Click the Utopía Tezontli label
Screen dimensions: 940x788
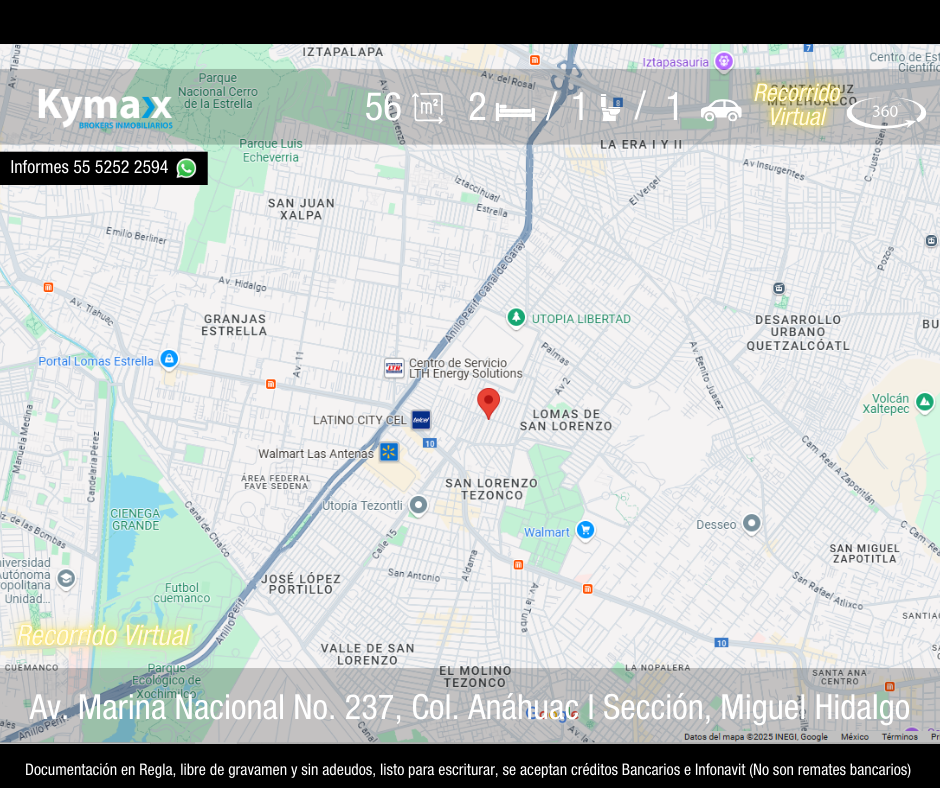tap(362, 506)
